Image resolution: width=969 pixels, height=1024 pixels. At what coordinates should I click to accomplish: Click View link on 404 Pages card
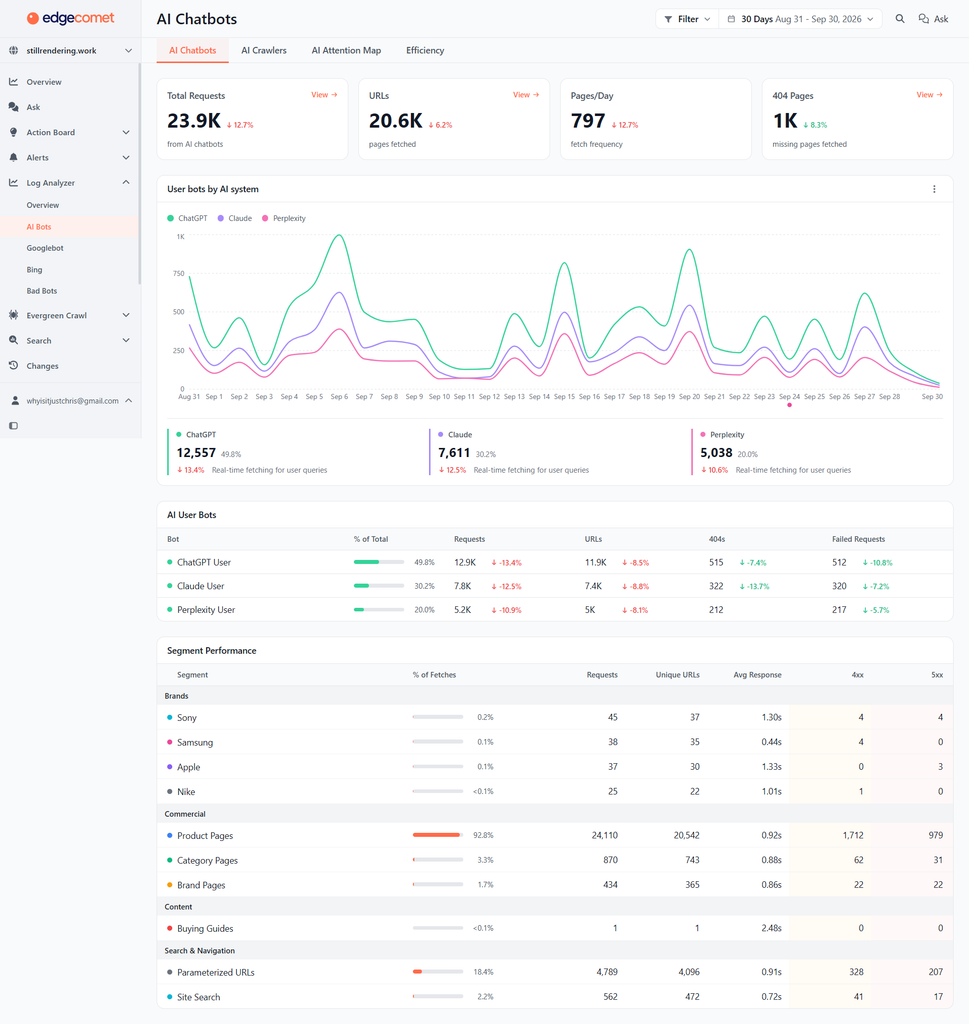tap(929, 95)
